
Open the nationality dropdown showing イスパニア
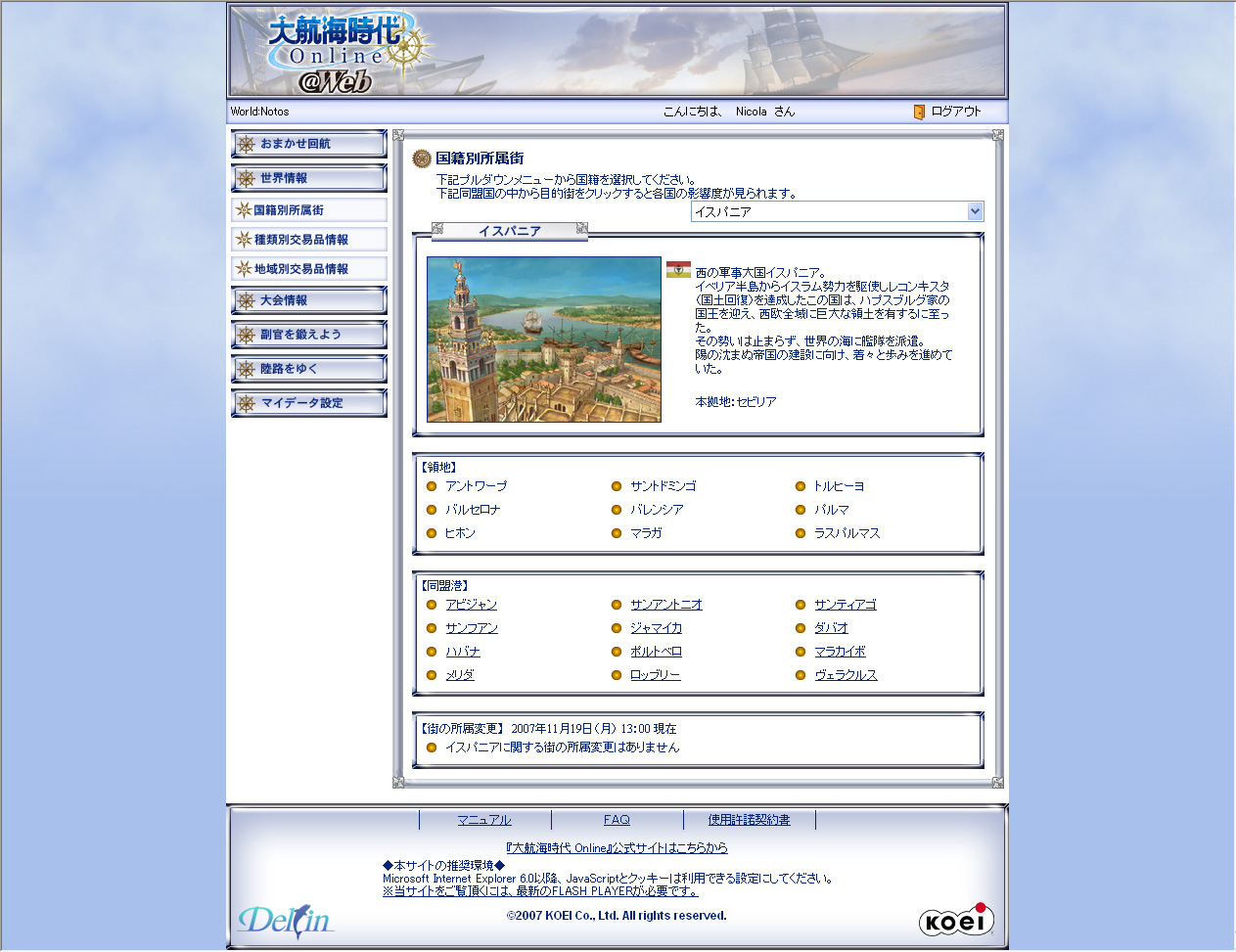point(837,211)
